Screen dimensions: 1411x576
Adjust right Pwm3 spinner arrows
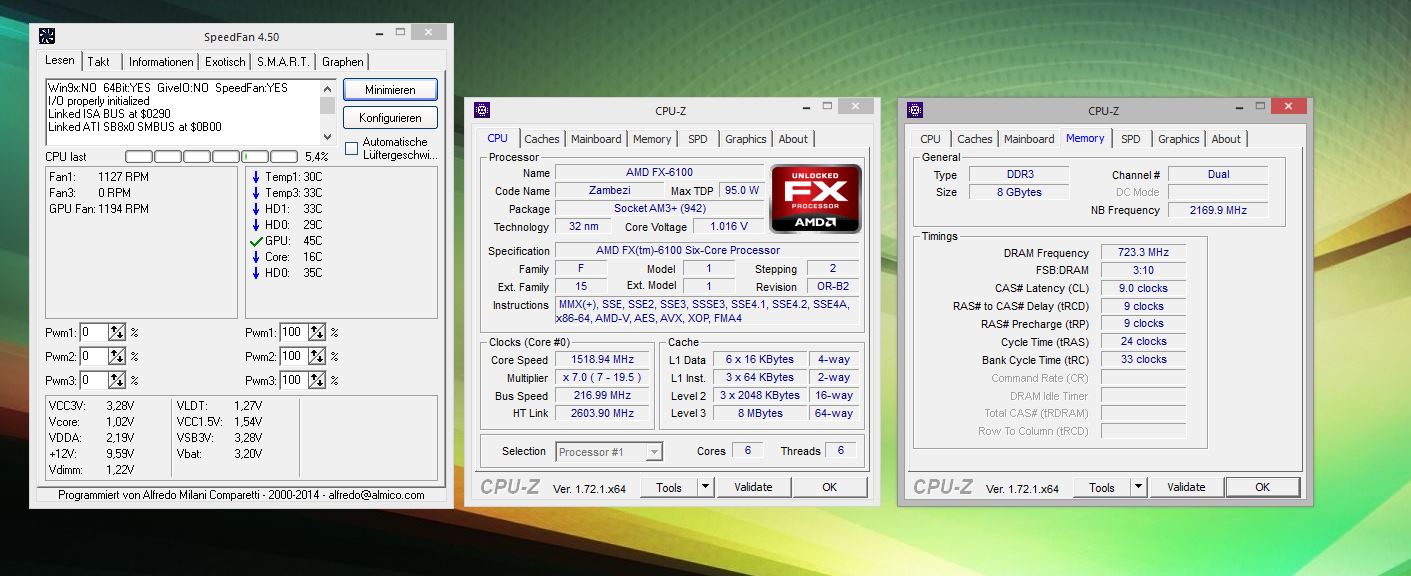(317, 380)
